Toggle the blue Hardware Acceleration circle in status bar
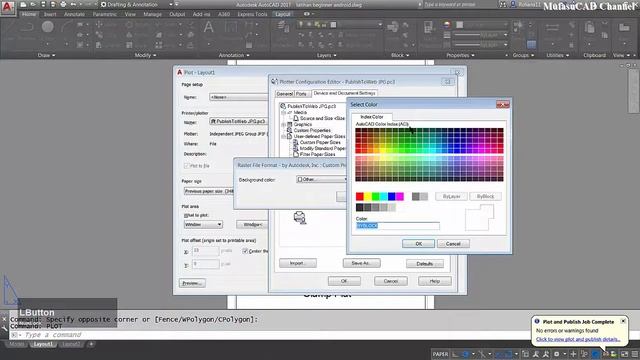This screenshot has height=360, width=640. click(595, 354)
